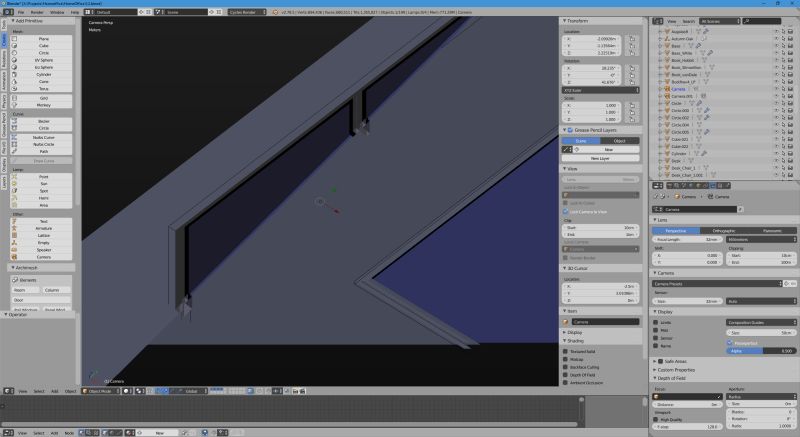
Task: Open the Object Mode selector
Action: (x=100, y=391)
